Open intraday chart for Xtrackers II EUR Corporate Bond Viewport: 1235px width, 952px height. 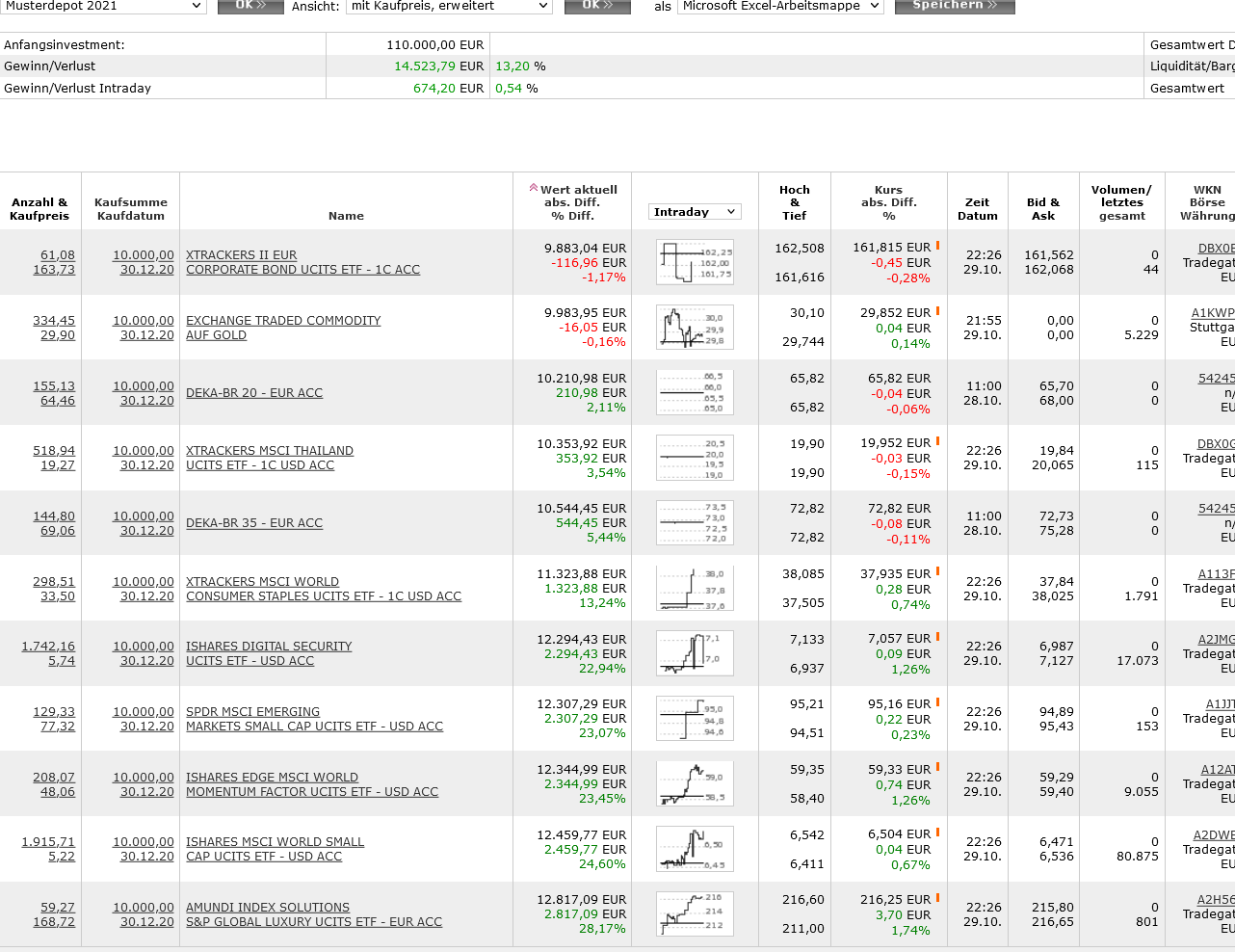(x=695, y=262)
